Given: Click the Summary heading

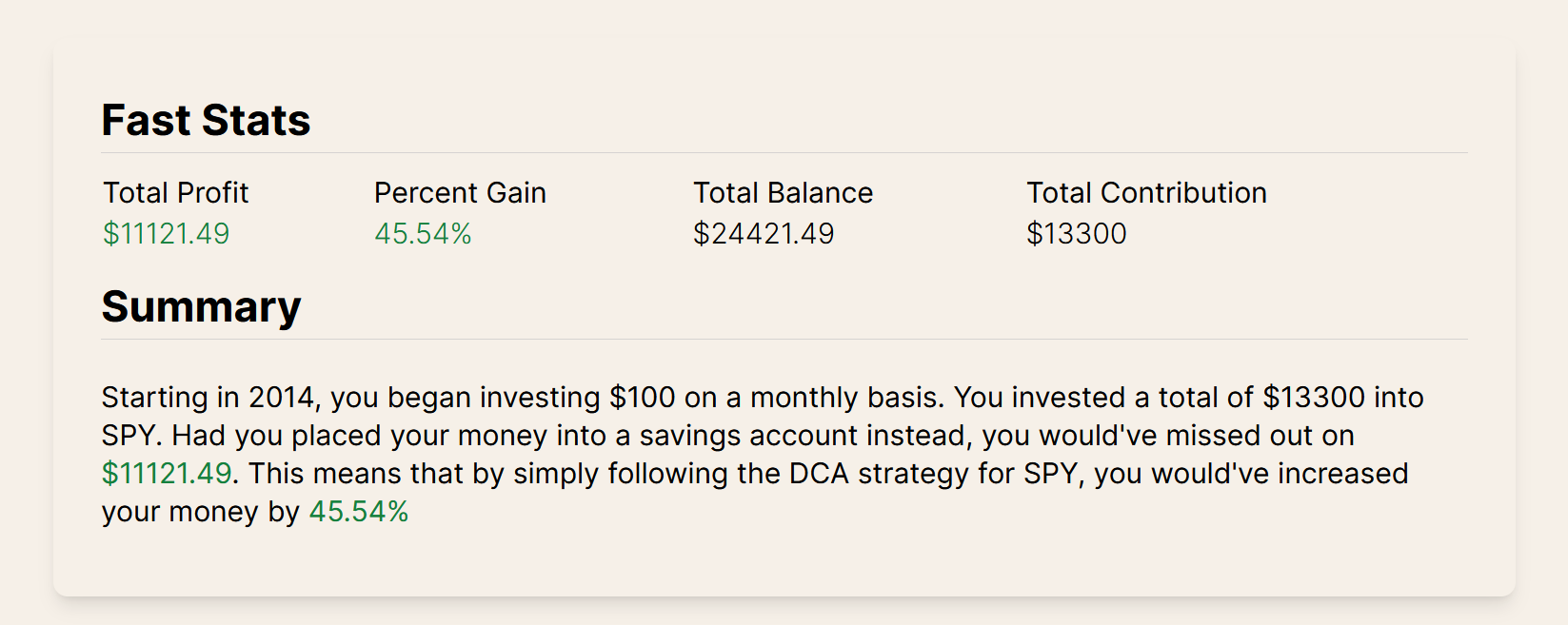Looking at the screenshot, I should click(x=201, y=307).
